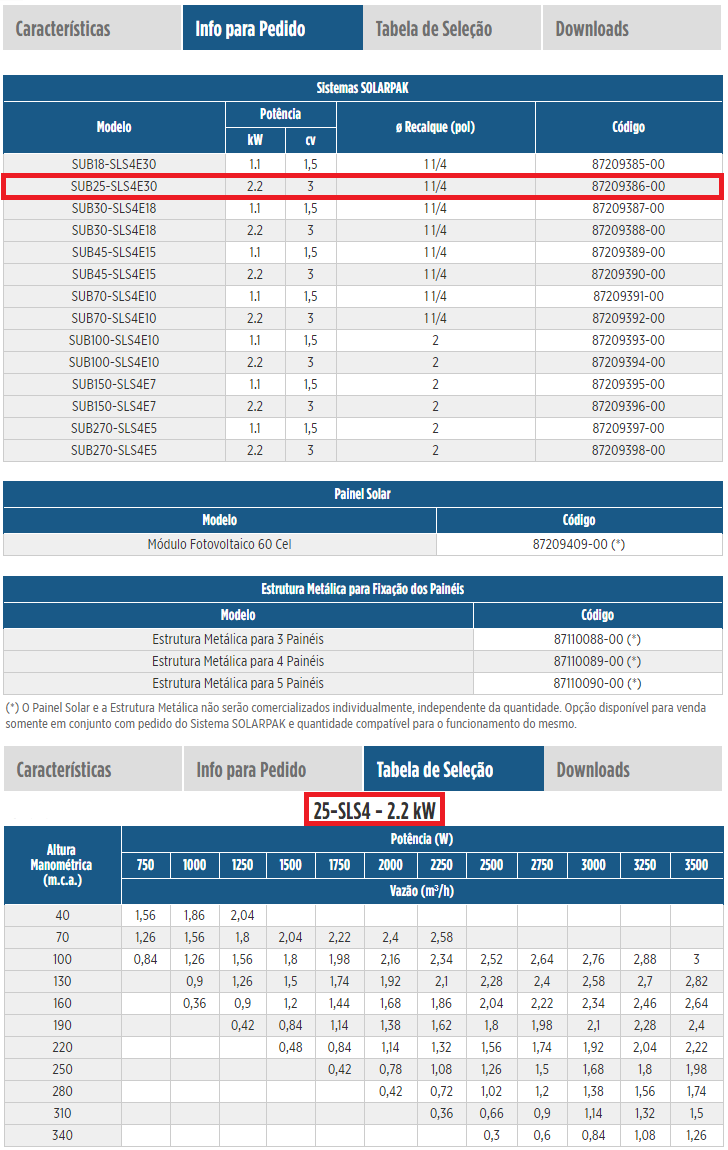This screenshot has height=1150, width=728.
Task: Click code 87209391-00
Action: 628,296
